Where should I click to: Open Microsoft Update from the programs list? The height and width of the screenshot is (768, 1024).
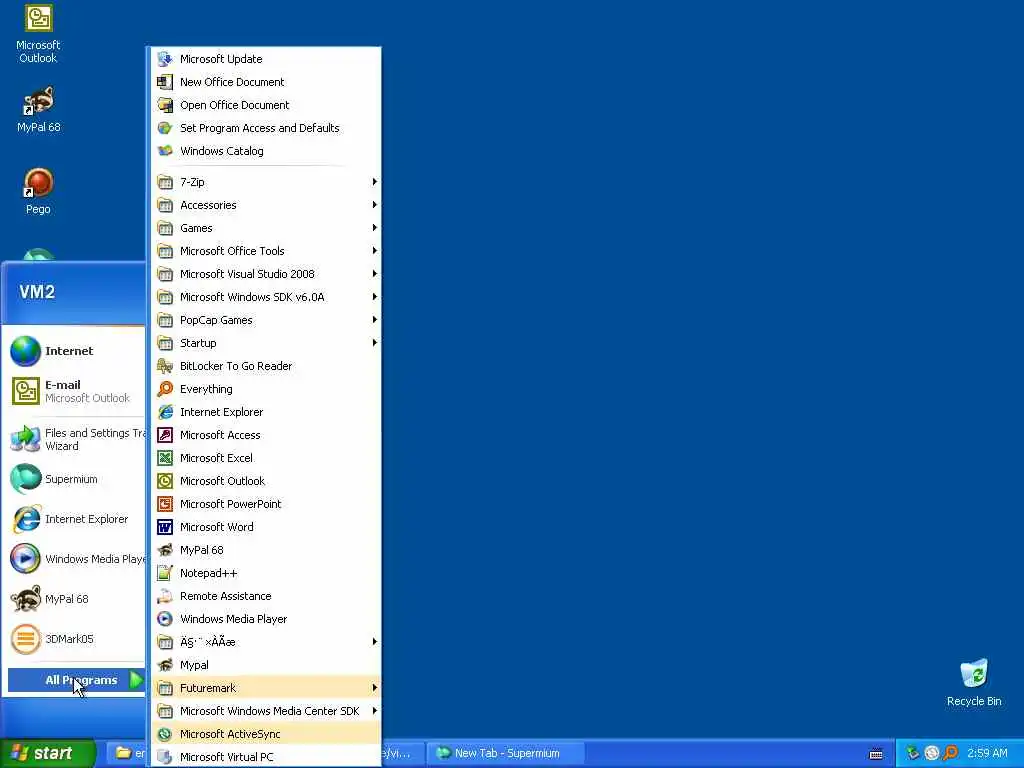(x=266, y=59)
